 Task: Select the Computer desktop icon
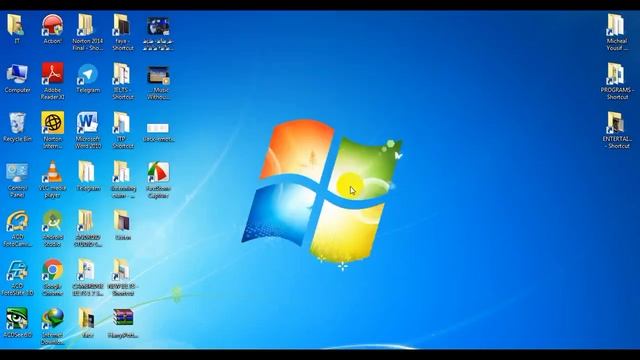click(x=17, y=78)
